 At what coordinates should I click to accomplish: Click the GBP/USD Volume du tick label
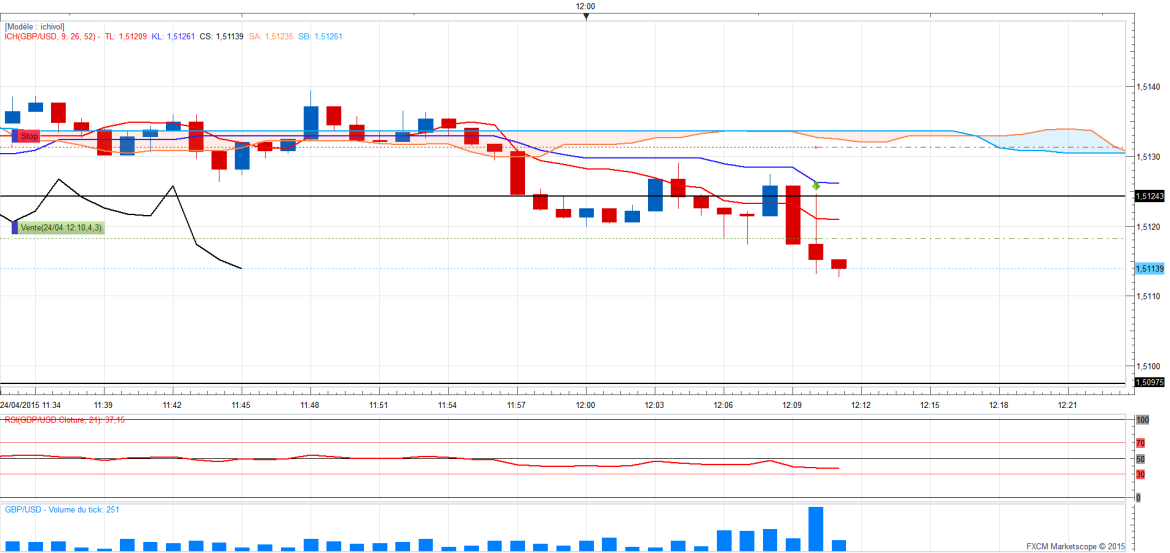pos(62,509)
